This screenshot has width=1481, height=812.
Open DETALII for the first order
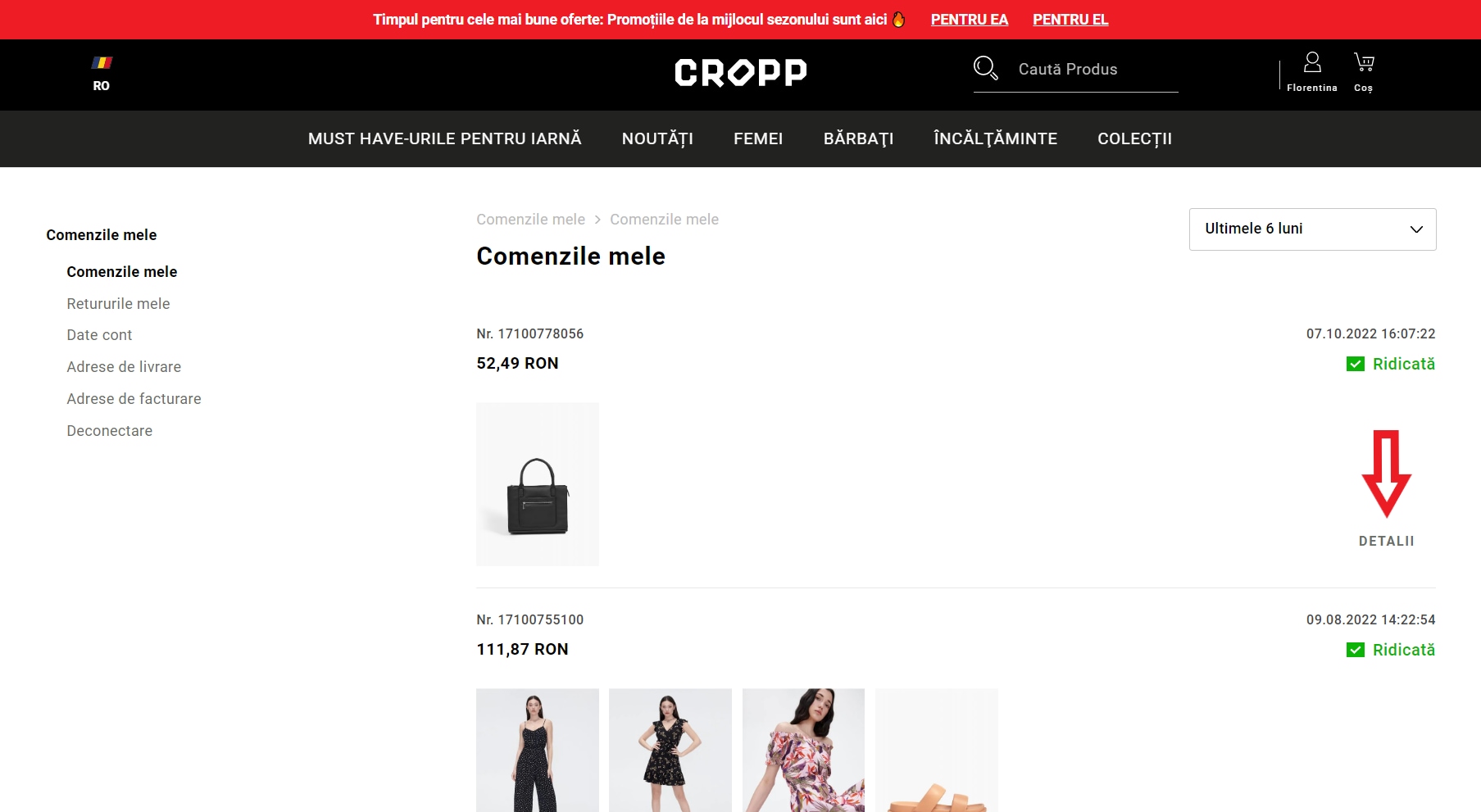pyautogui.click(x=1387, y=542)
